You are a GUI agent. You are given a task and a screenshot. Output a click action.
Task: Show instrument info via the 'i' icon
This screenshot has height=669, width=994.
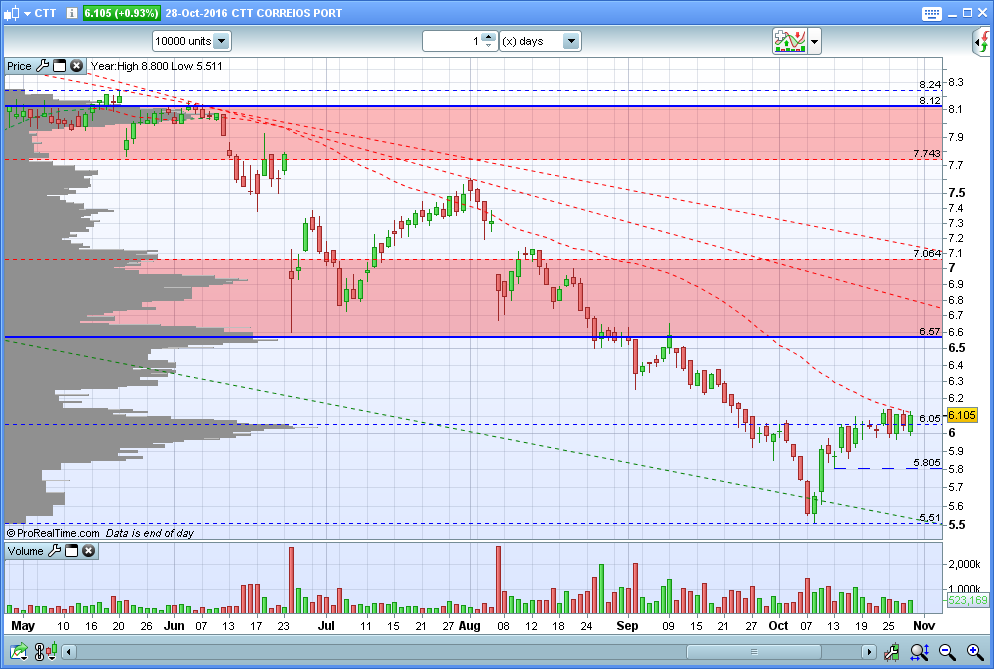72,13
